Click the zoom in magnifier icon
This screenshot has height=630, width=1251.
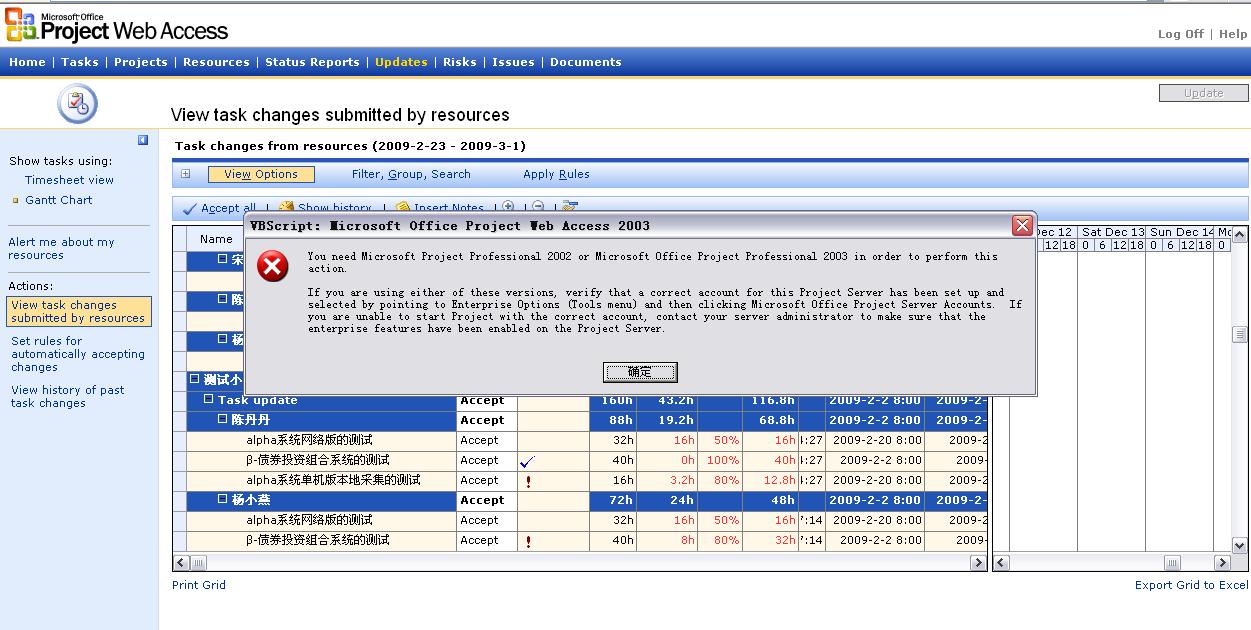509,207
